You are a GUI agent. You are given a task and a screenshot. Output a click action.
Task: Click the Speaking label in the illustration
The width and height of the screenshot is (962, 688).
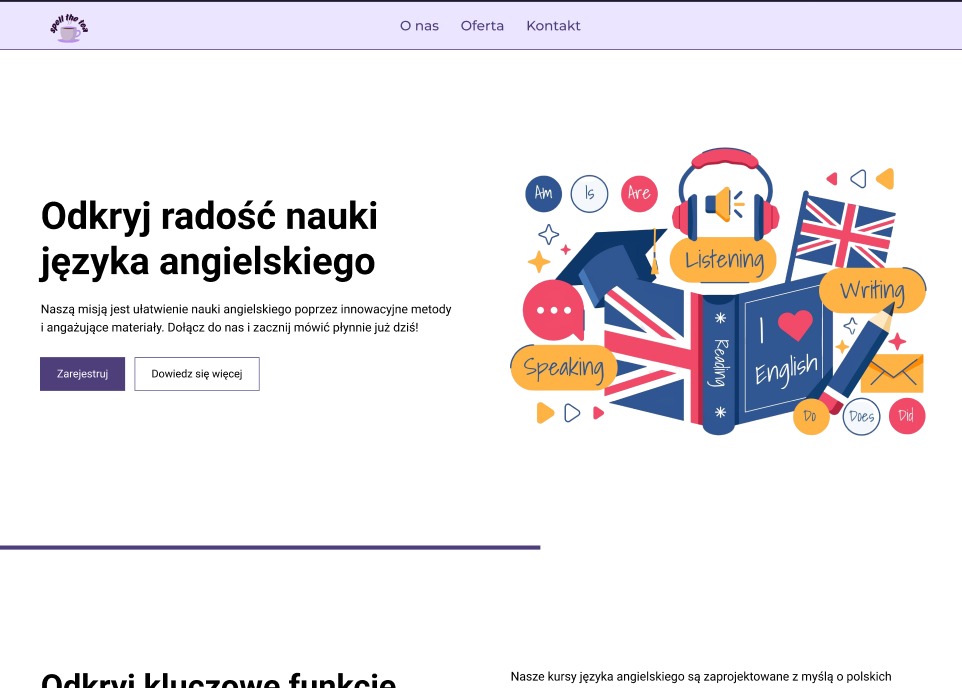(x=562, y=369)
